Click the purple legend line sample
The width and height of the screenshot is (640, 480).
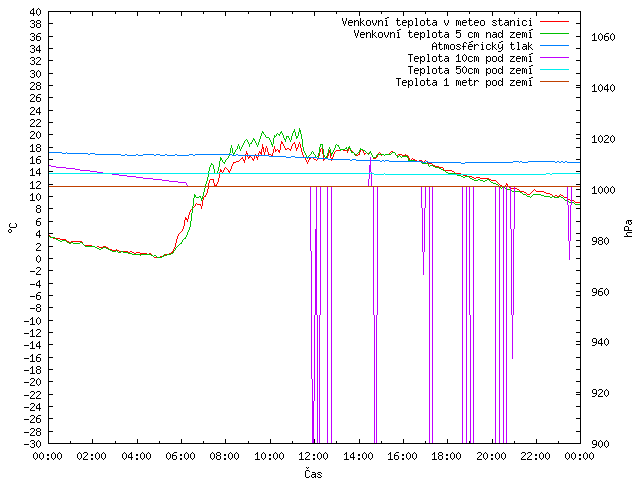[554, 58]
